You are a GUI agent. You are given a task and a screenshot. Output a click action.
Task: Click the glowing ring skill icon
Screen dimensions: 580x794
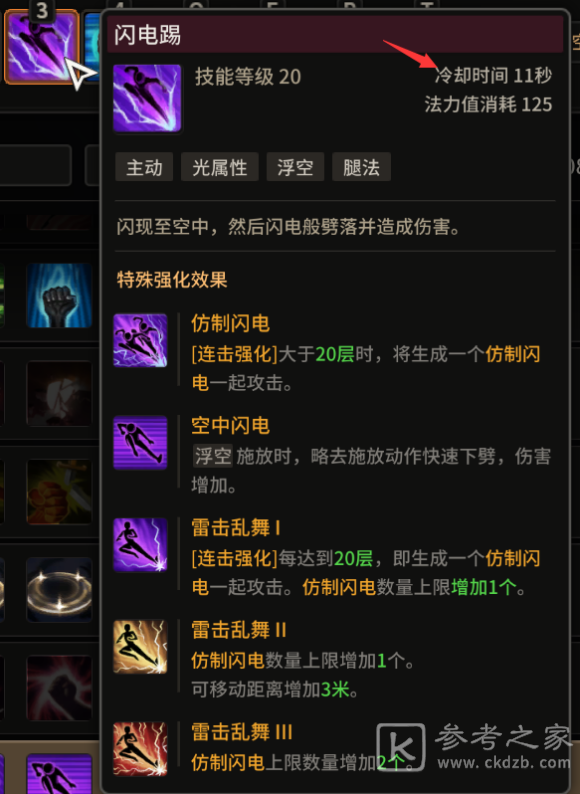(x=59, y=590)
